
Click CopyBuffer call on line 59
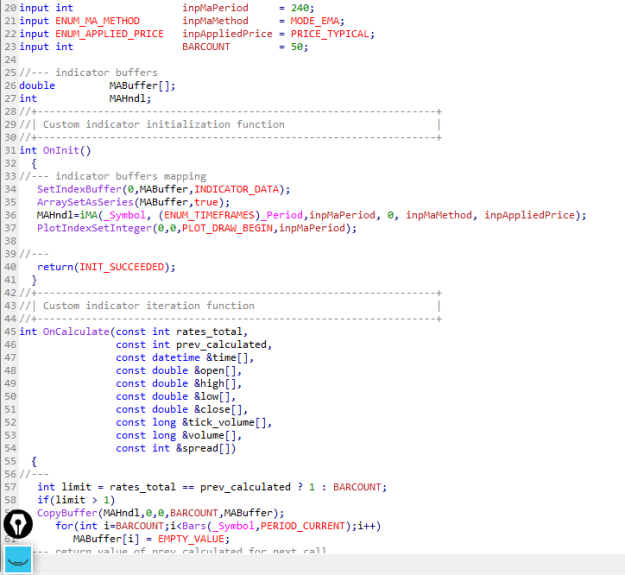(67, 513)
